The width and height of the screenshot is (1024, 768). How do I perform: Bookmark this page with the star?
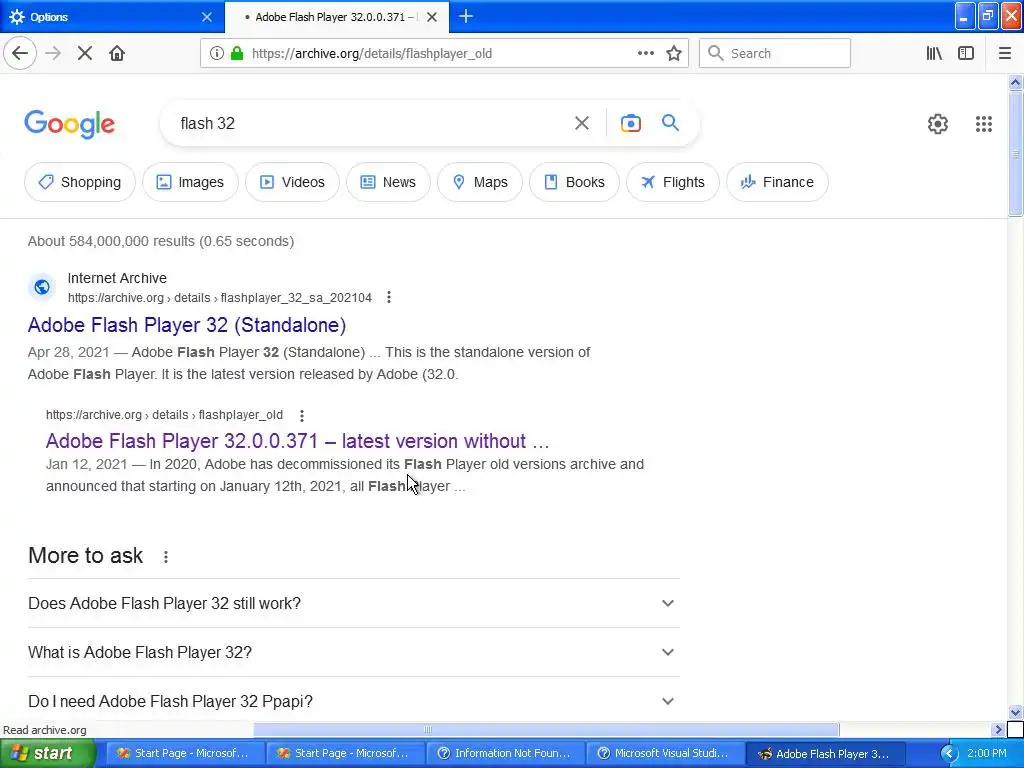tap(674, 53)
